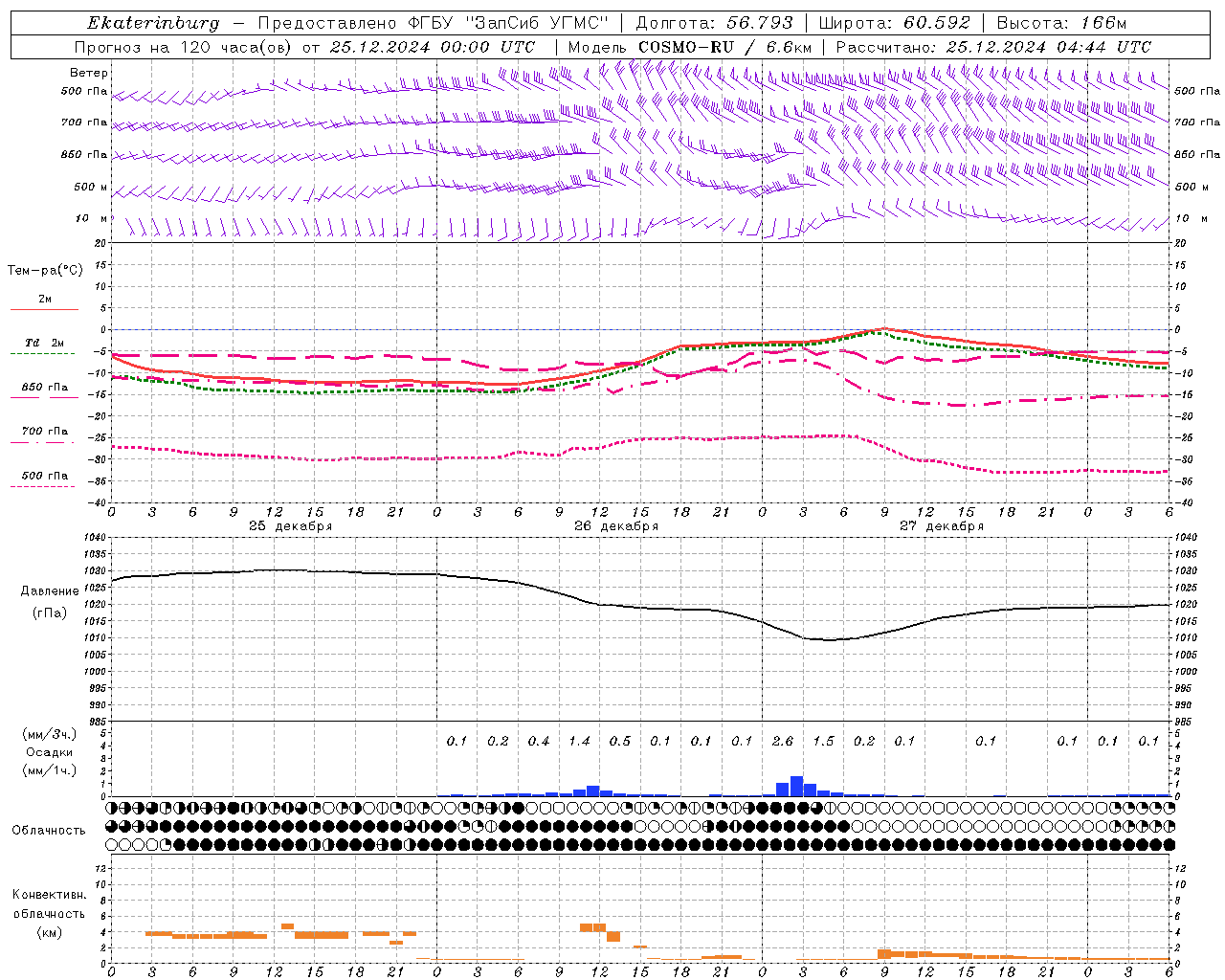Select the text Предоставлено ФГБУ "ЗапСиб УГМС"
The width and height of the screenshot is (1225, 980).
click(434, 23)
